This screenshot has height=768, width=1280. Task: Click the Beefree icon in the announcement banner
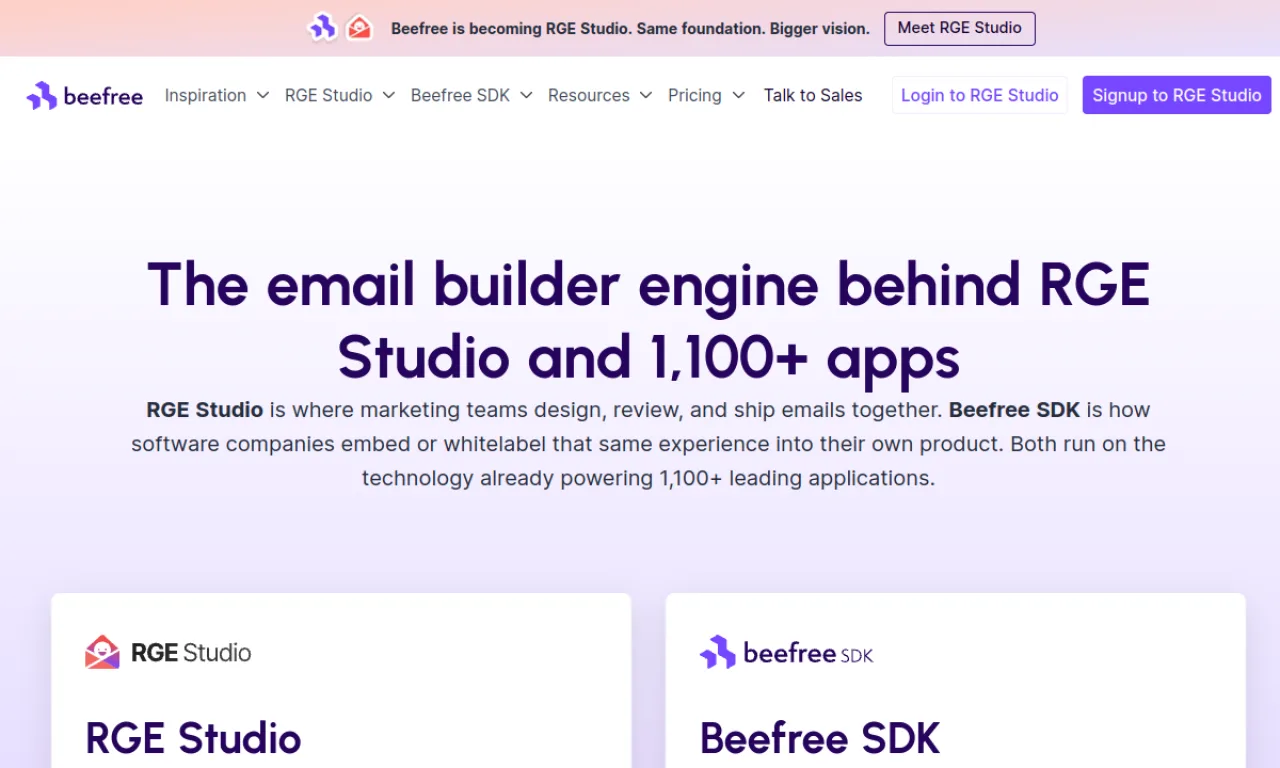[x=322, y=28]
